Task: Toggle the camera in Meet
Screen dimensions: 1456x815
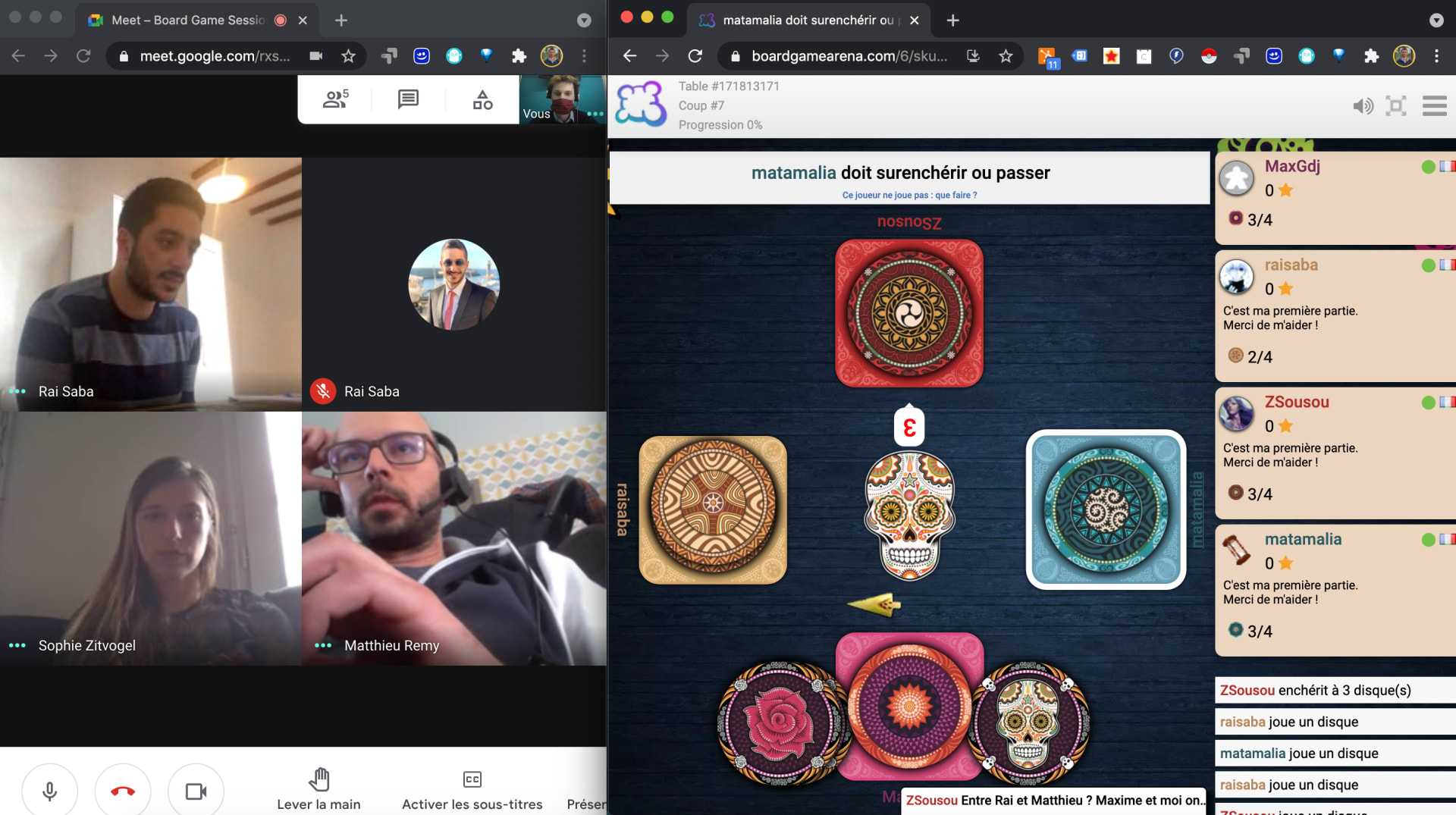Action: [x=196, y=791]
